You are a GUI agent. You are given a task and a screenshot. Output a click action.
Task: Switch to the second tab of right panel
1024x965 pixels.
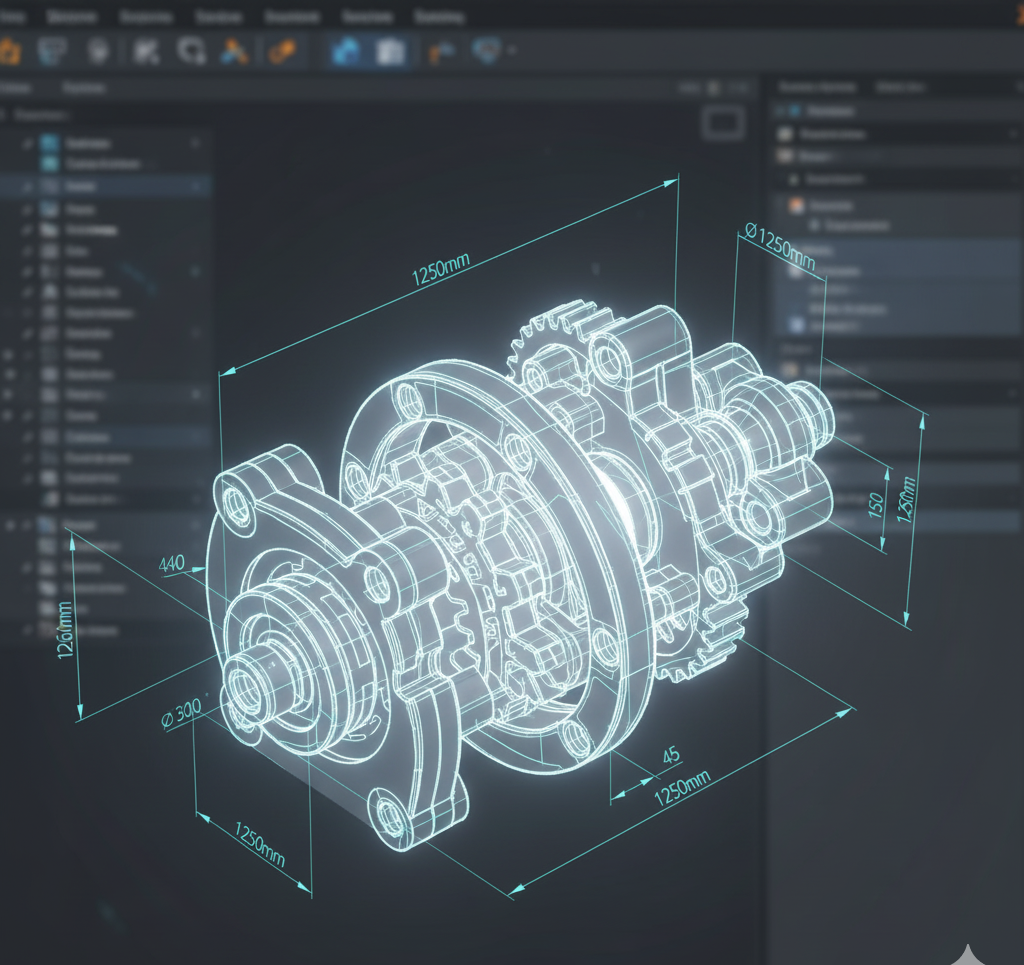[x=901, y=88]
